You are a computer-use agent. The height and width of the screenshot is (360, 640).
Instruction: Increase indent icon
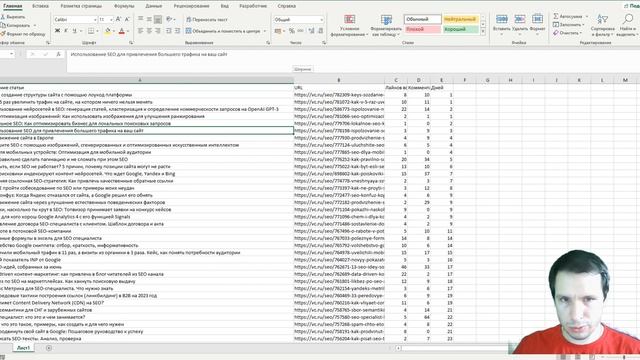pyautogui.click(x=177, y=31)
